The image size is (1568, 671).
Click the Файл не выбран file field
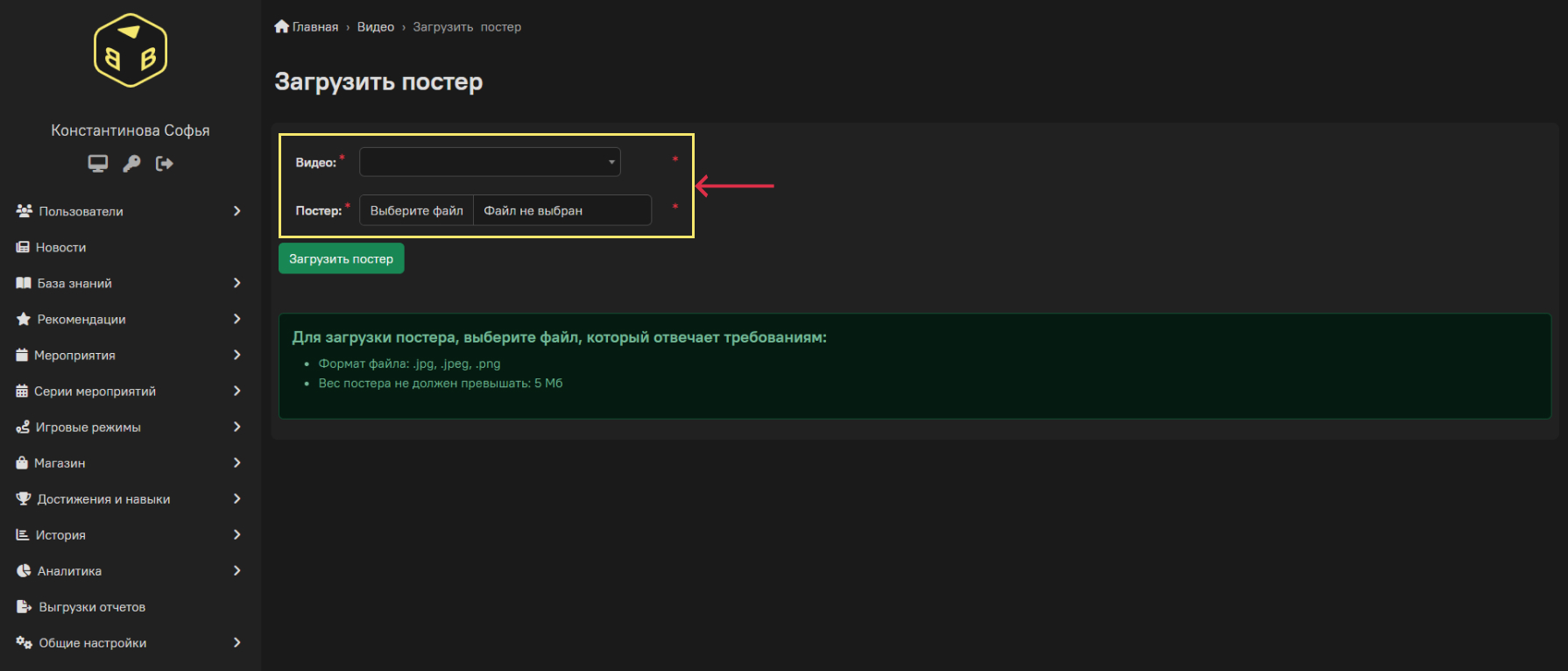562,210
